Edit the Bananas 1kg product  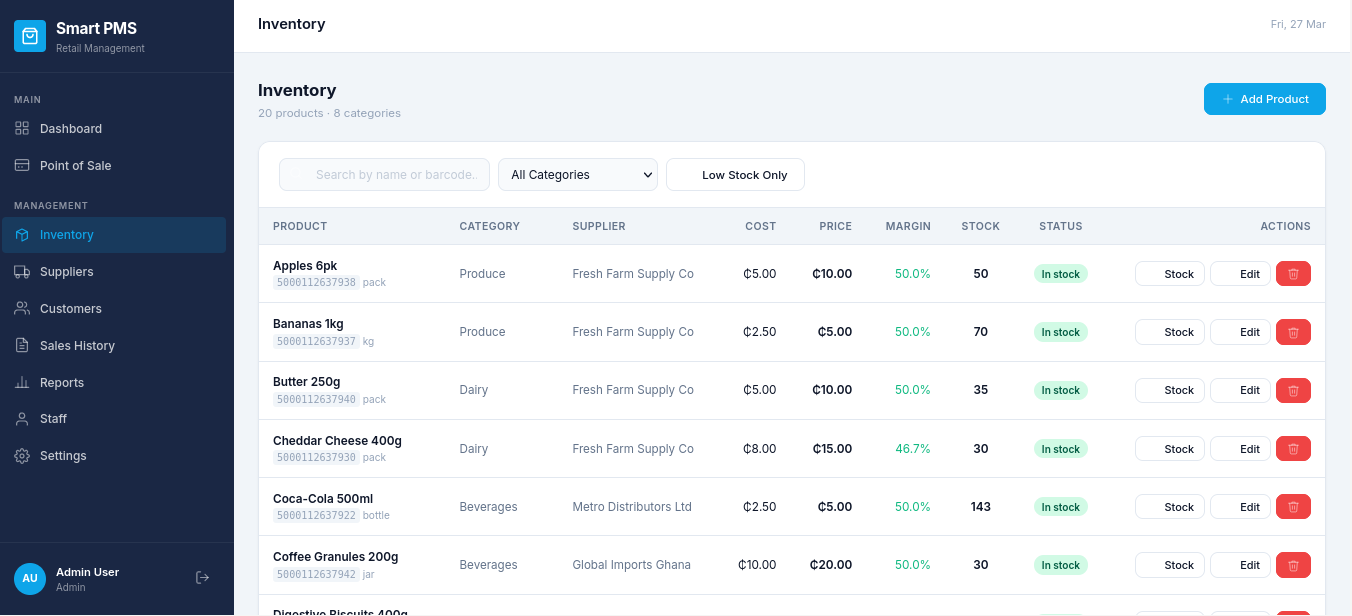[1239, 331]
